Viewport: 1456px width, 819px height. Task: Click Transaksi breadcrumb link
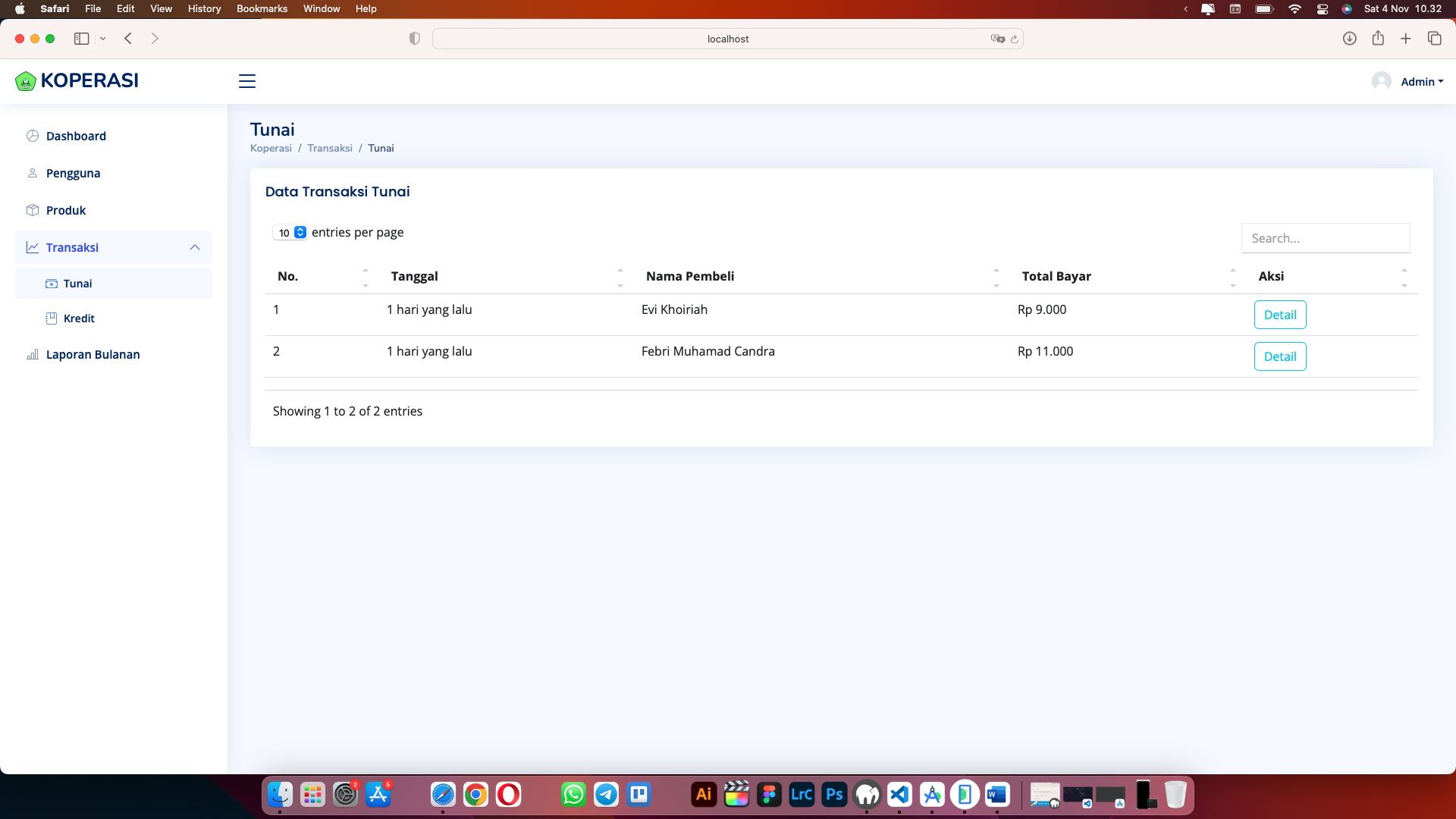point(329,148)
